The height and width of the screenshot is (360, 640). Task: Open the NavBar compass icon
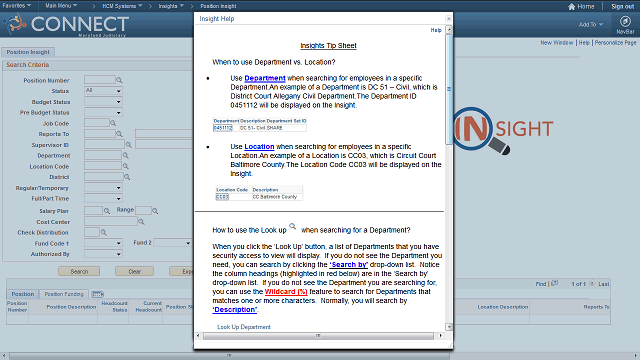click(x=625, y=21)
